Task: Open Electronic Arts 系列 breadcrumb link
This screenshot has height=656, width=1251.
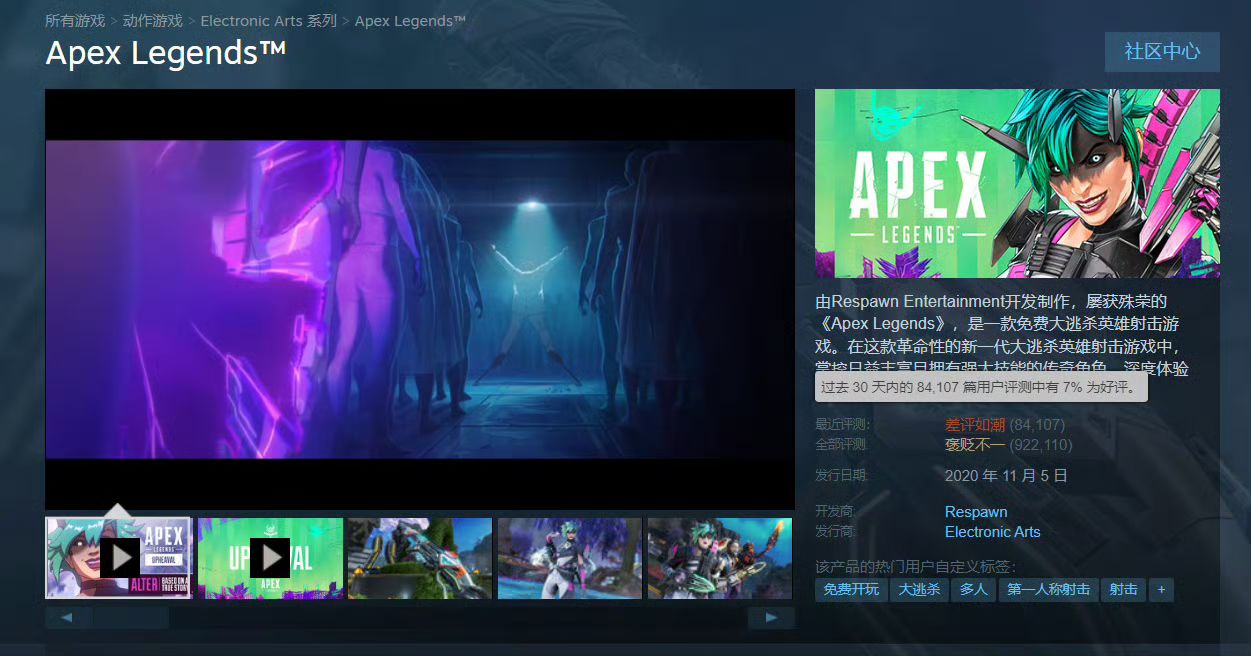Action: tap(269, 21)
